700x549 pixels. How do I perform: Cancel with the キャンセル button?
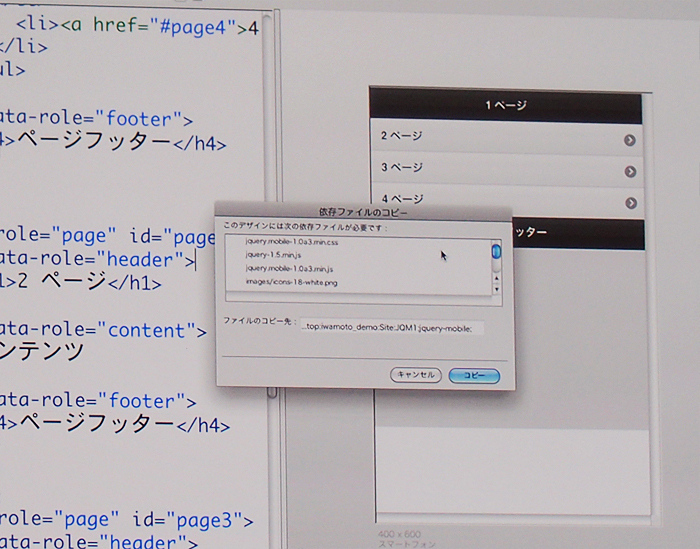[416, 375]
